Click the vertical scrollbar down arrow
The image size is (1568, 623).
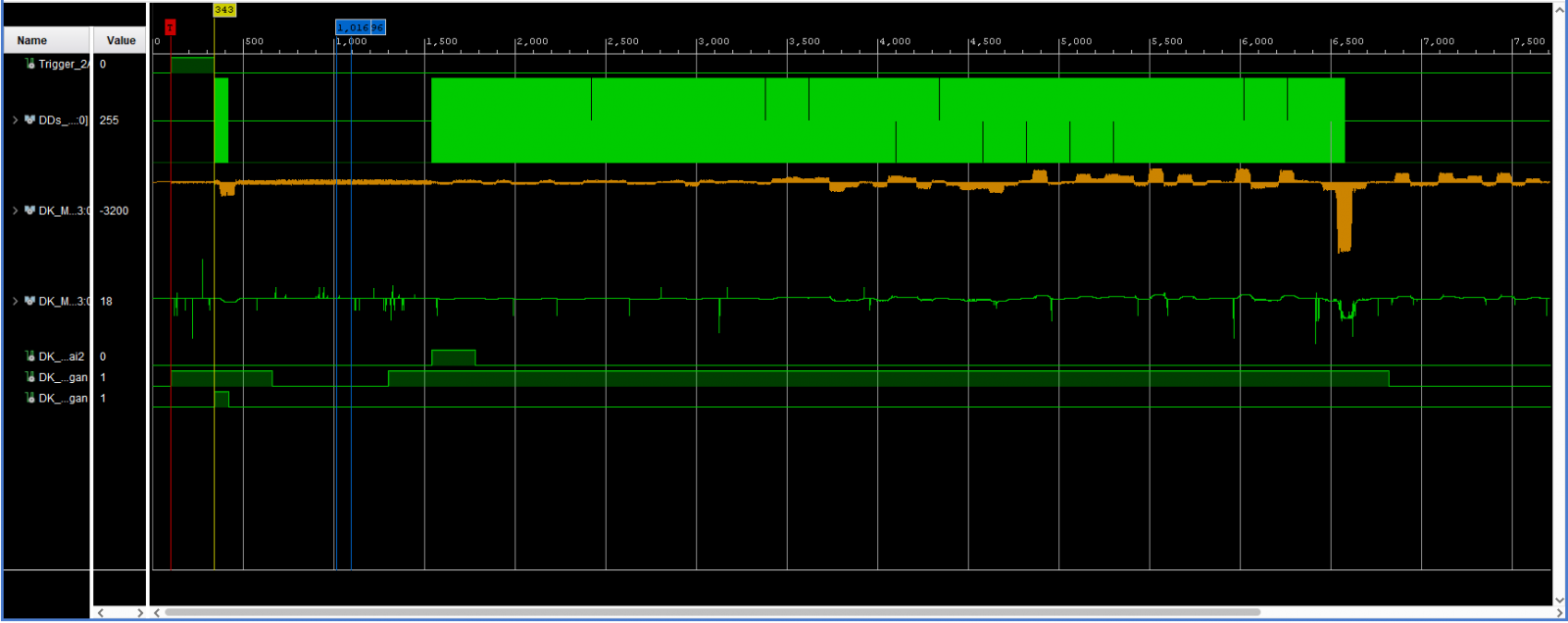pyautogui.click(x=1559, y=599)
